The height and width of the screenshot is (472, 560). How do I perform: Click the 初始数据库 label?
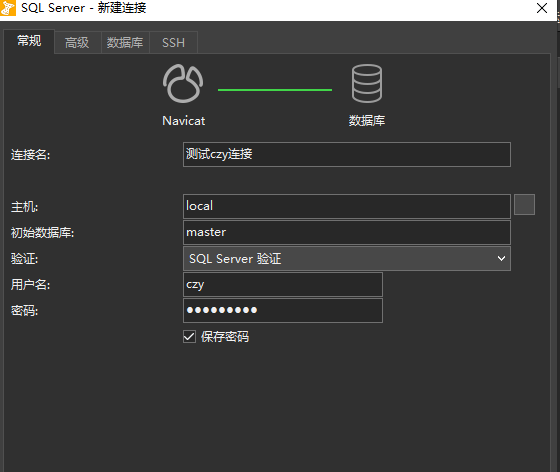[x=42, y=233]
